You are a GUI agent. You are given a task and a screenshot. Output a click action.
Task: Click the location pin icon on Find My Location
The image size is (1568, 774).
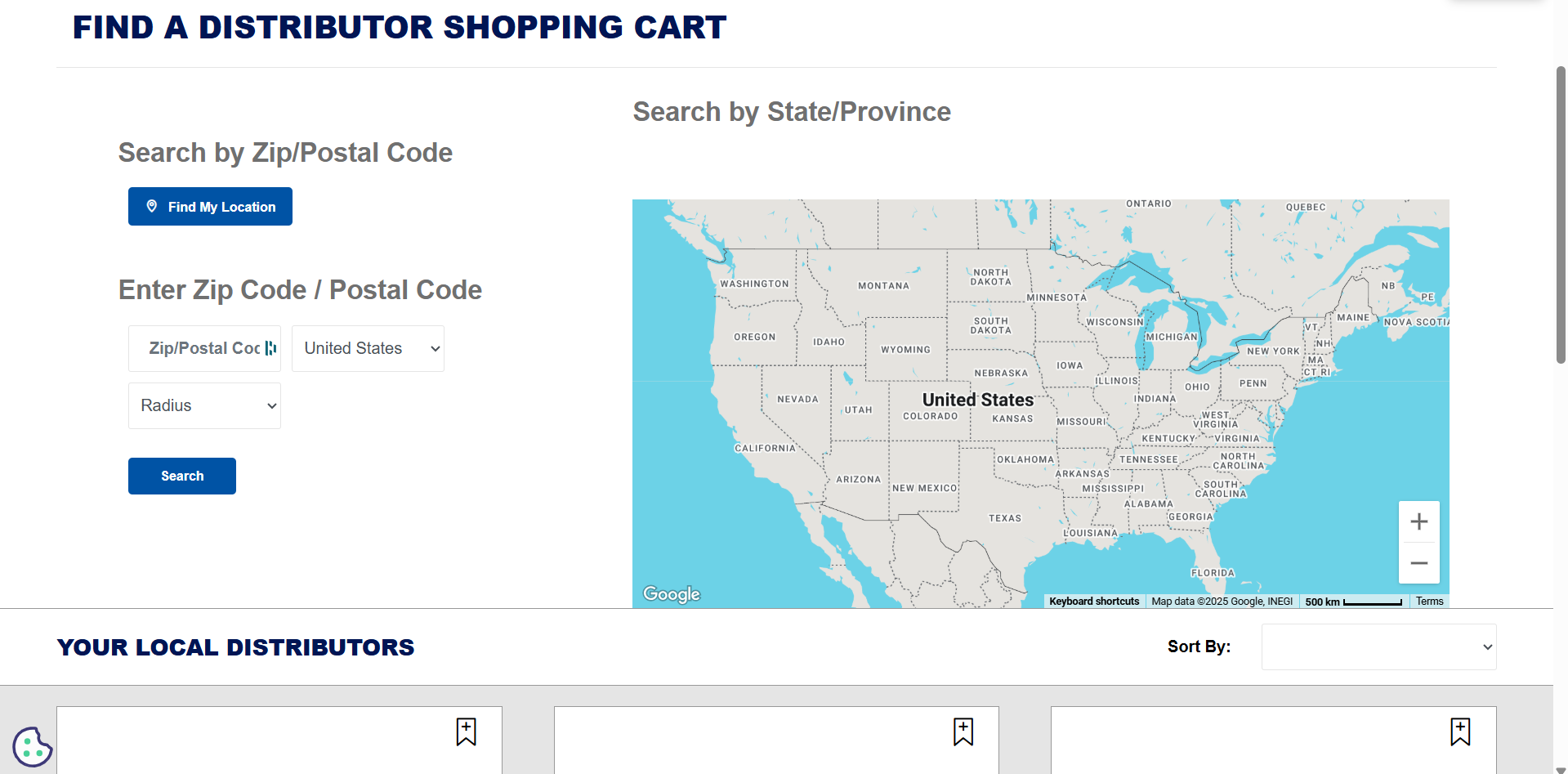(x=151, y=206)
